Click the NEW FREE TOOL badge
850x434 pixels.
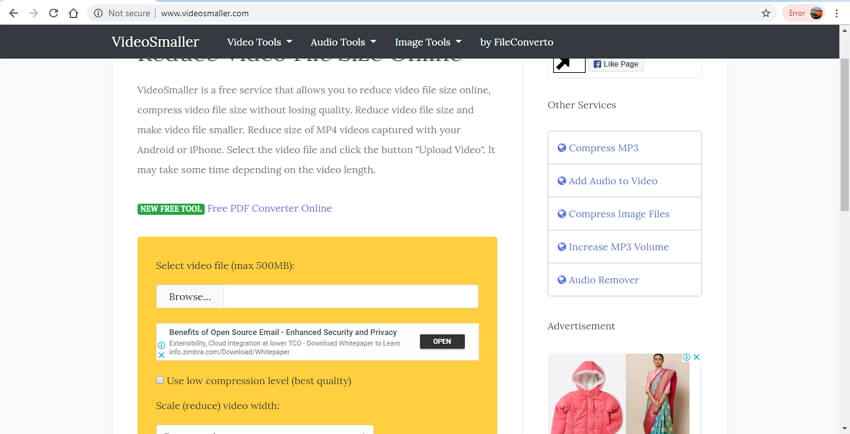click(171, 209)
